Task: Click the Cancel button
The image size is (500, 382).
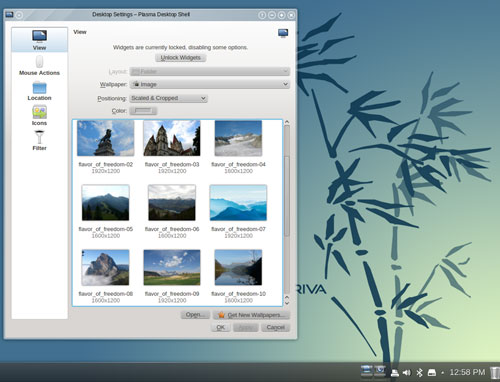Action: [275, 327]
